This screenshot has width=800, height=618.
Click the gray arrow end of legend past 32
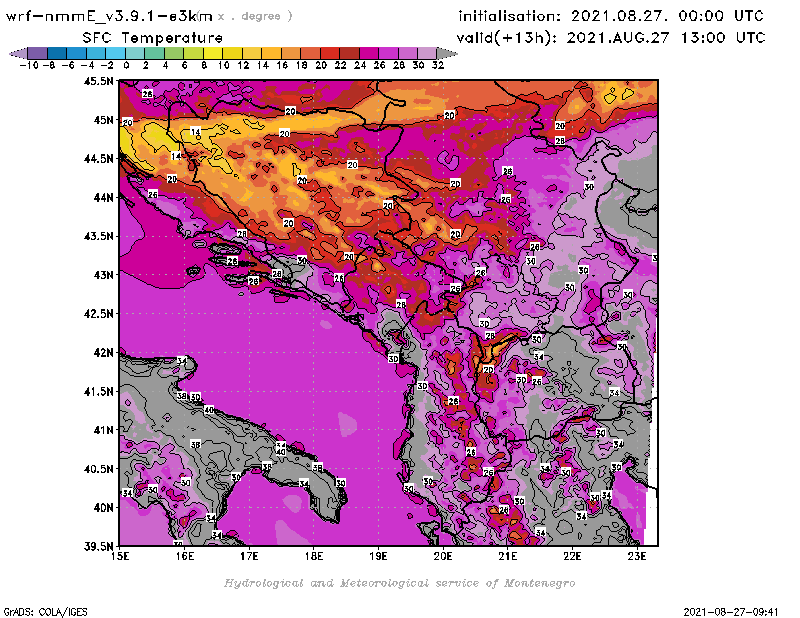tap(447, 53)
